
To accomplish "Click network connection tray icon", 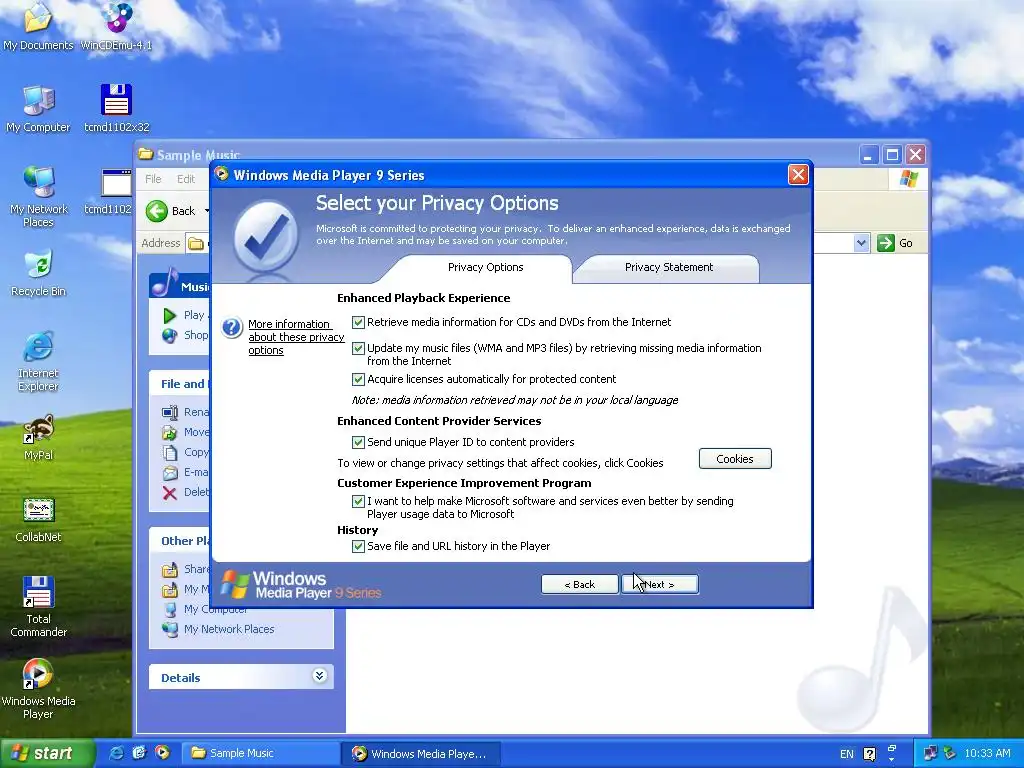I will click(931, 753).
